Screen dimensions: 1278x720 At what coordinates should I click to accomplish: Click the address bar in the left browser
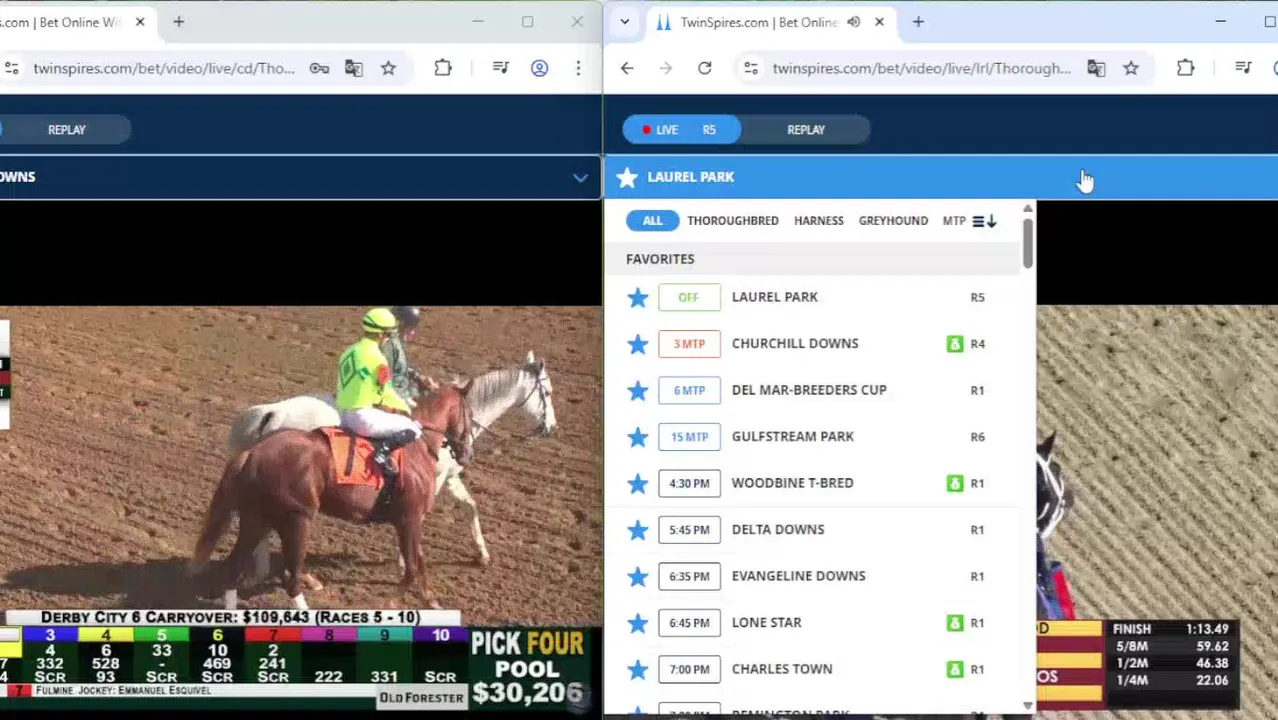click(x=164, y=68)
